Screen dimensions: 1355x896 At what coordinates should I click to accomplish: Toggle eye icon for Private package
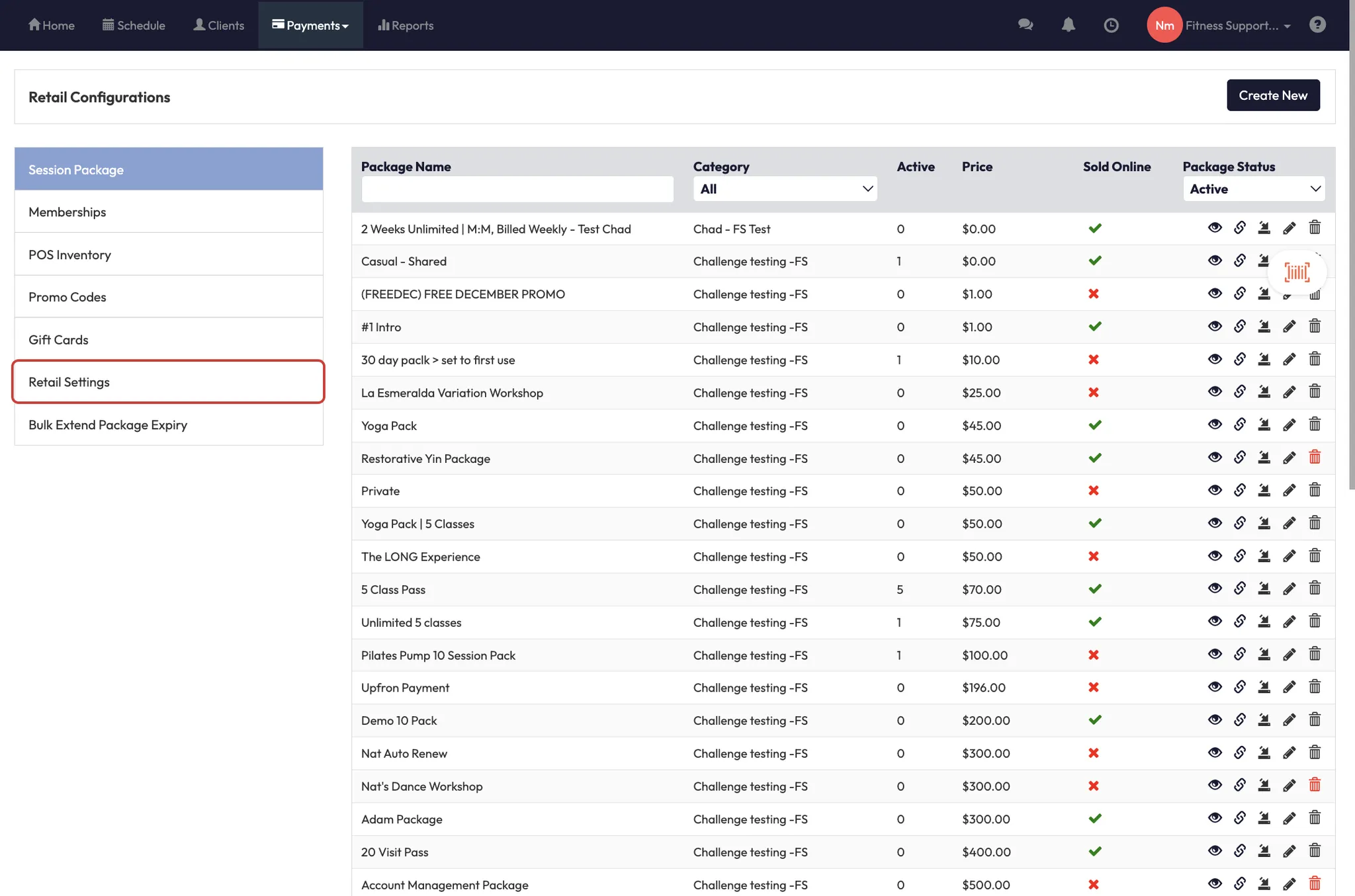pyautogui.click(x=1214, y=491)
